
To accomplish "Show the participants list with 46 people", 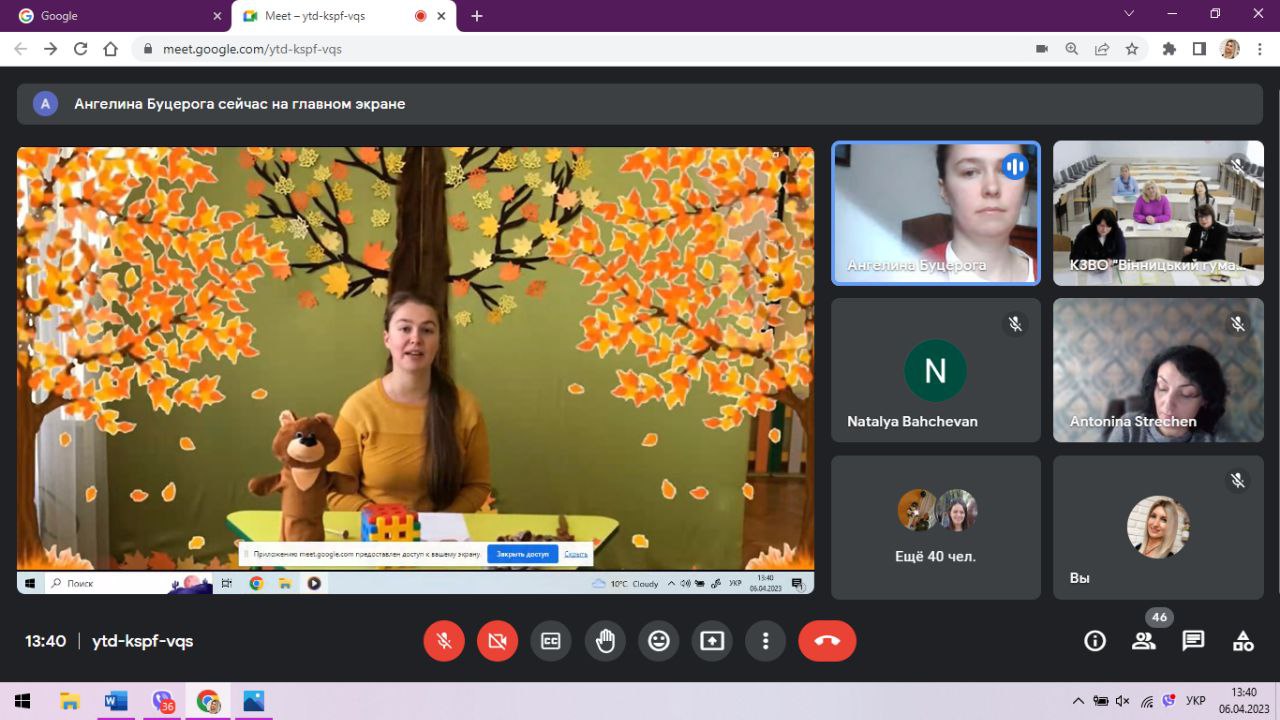I will pyautogui.click(x=1143, y=641).
